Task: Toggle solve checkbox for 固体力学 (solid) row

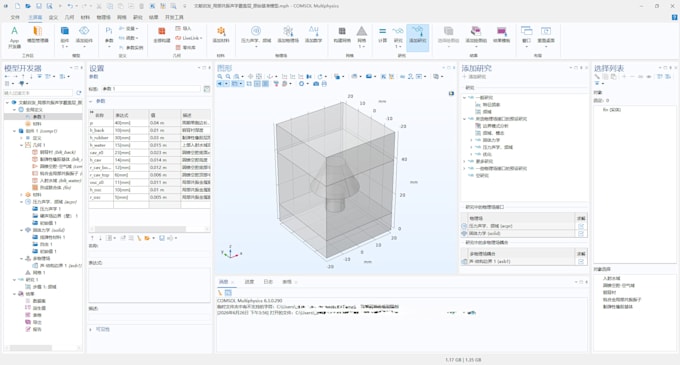Action: [581, 234]
